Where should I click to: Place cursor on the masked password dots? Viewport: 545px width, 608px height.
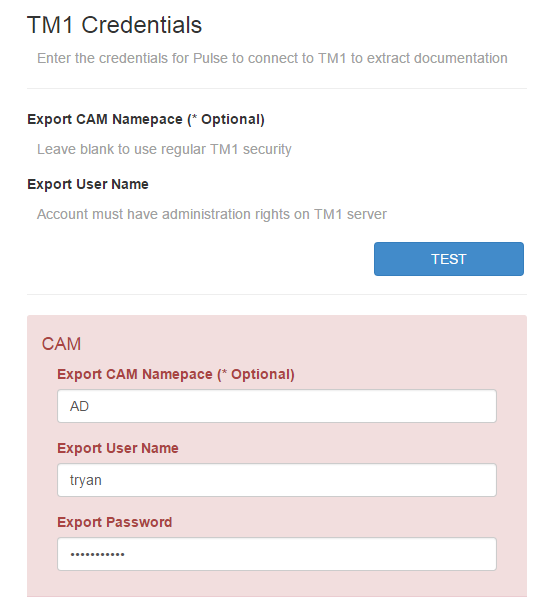point(97,554)
